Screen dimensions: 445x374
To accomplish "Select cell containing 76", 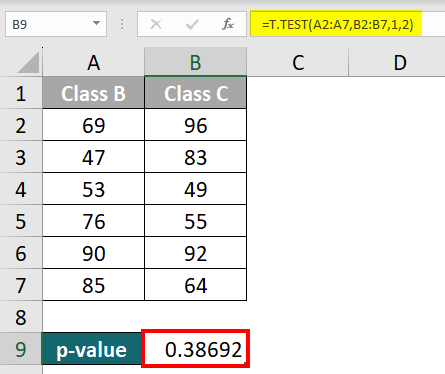I will tap(93, 221).
